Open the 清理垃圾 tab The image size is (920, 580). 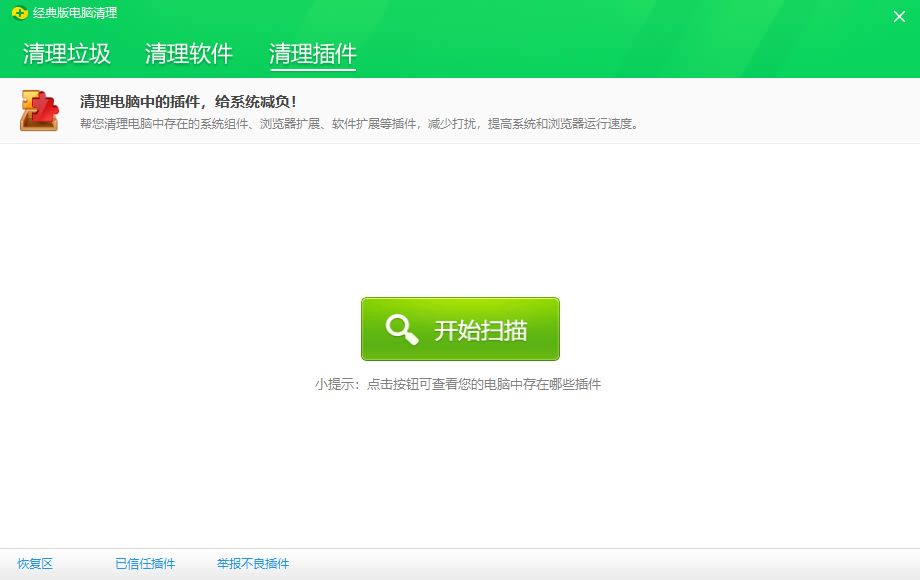pyautogui.click(x=70, y=52)
